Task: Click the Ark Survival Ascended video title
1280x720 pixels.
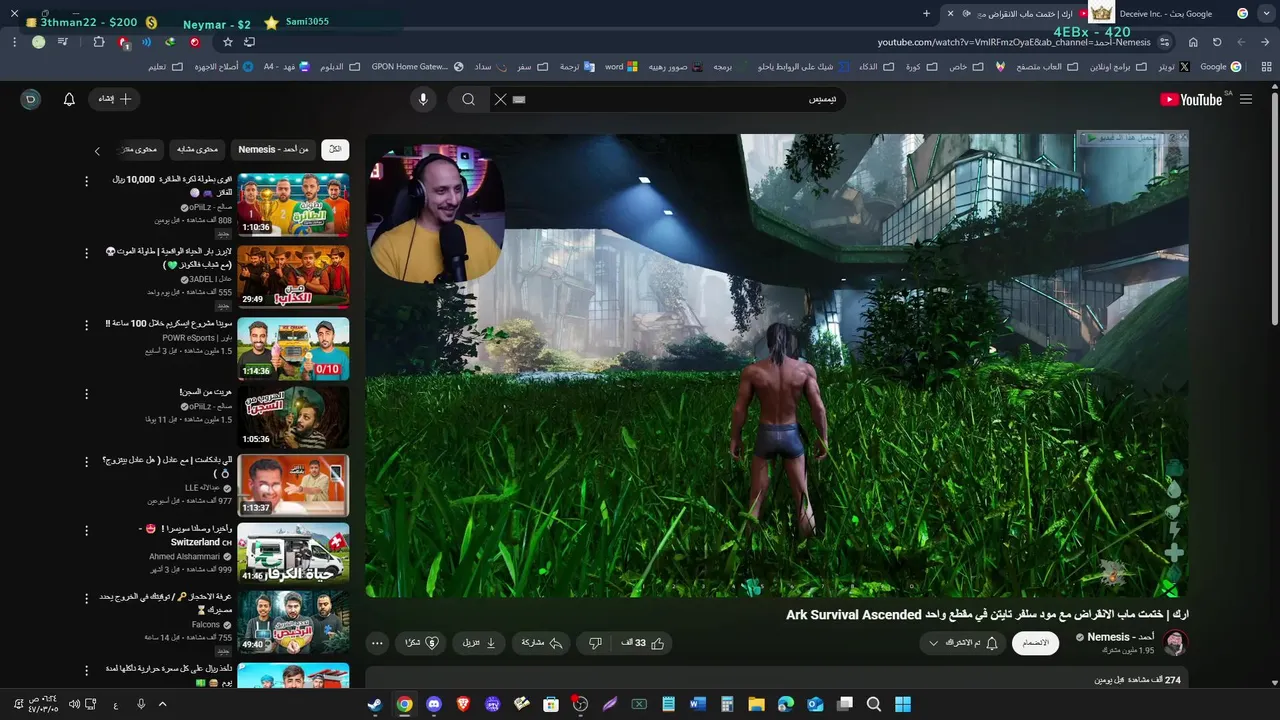Action: pos(987,615)
